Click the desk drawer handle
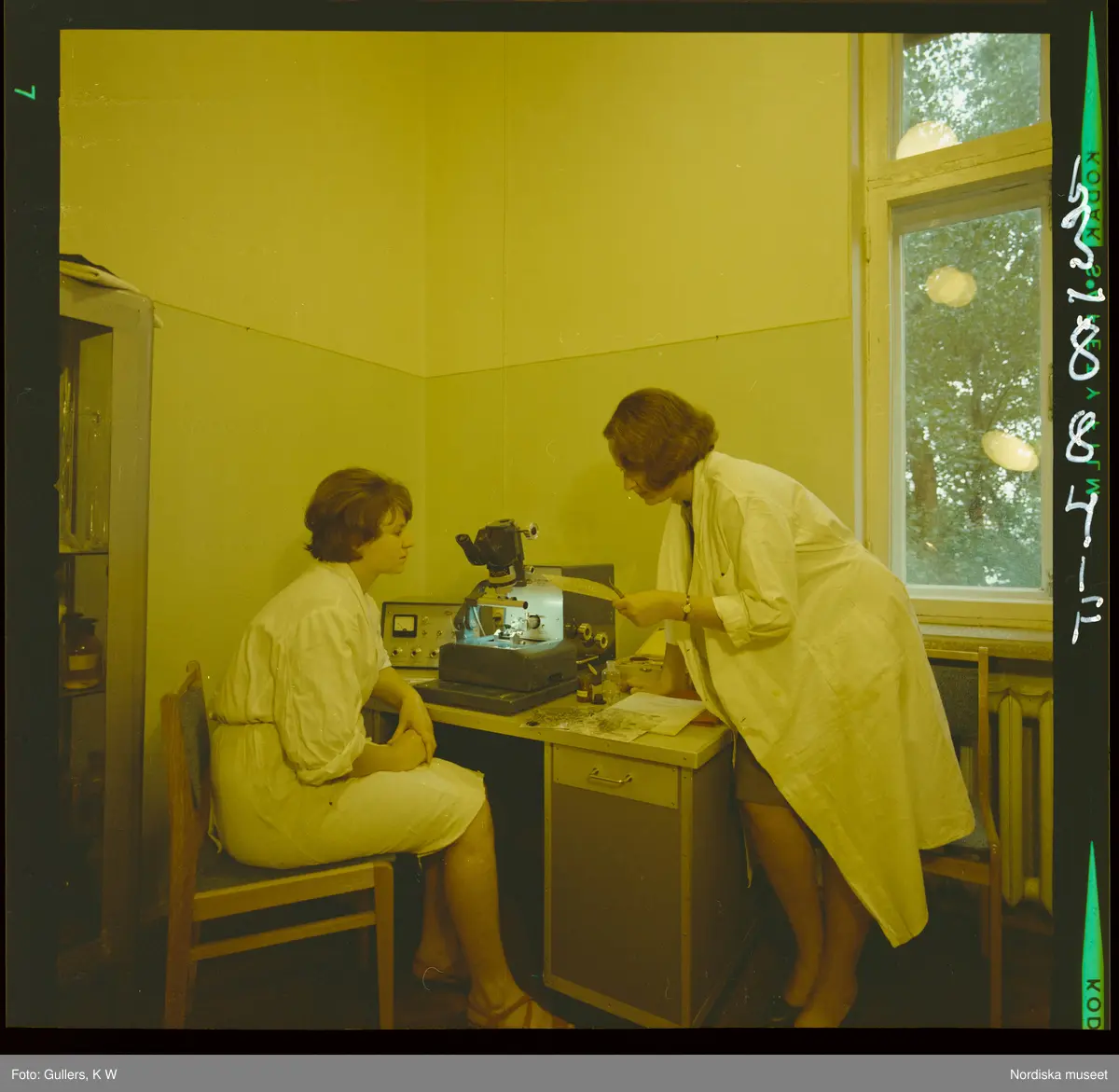 click(x=610, y=777)
